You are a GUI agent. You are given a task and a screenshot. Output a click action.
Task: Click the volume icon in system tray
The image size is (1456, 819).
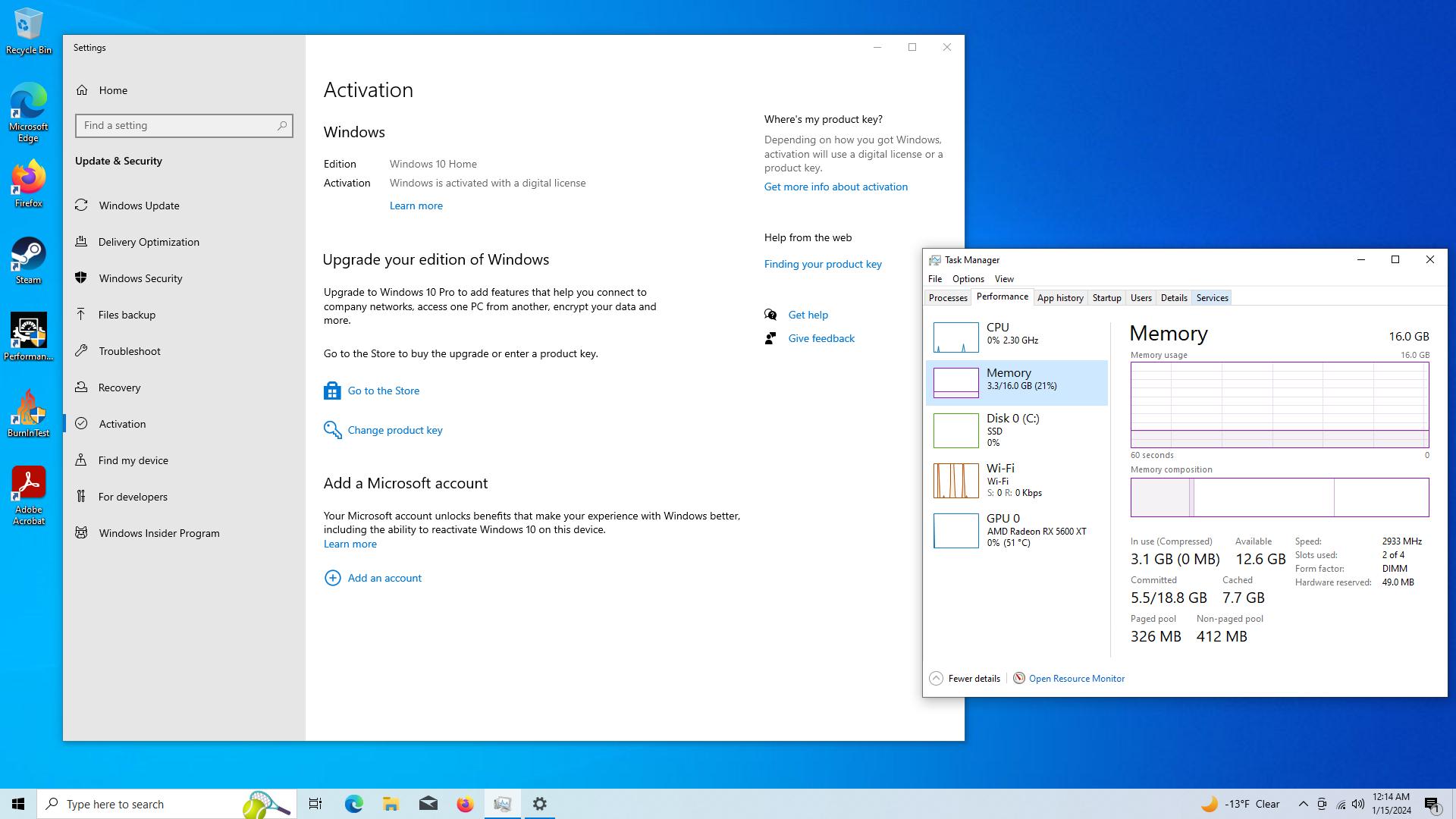pyautogui.click(x=1358, y=804)
